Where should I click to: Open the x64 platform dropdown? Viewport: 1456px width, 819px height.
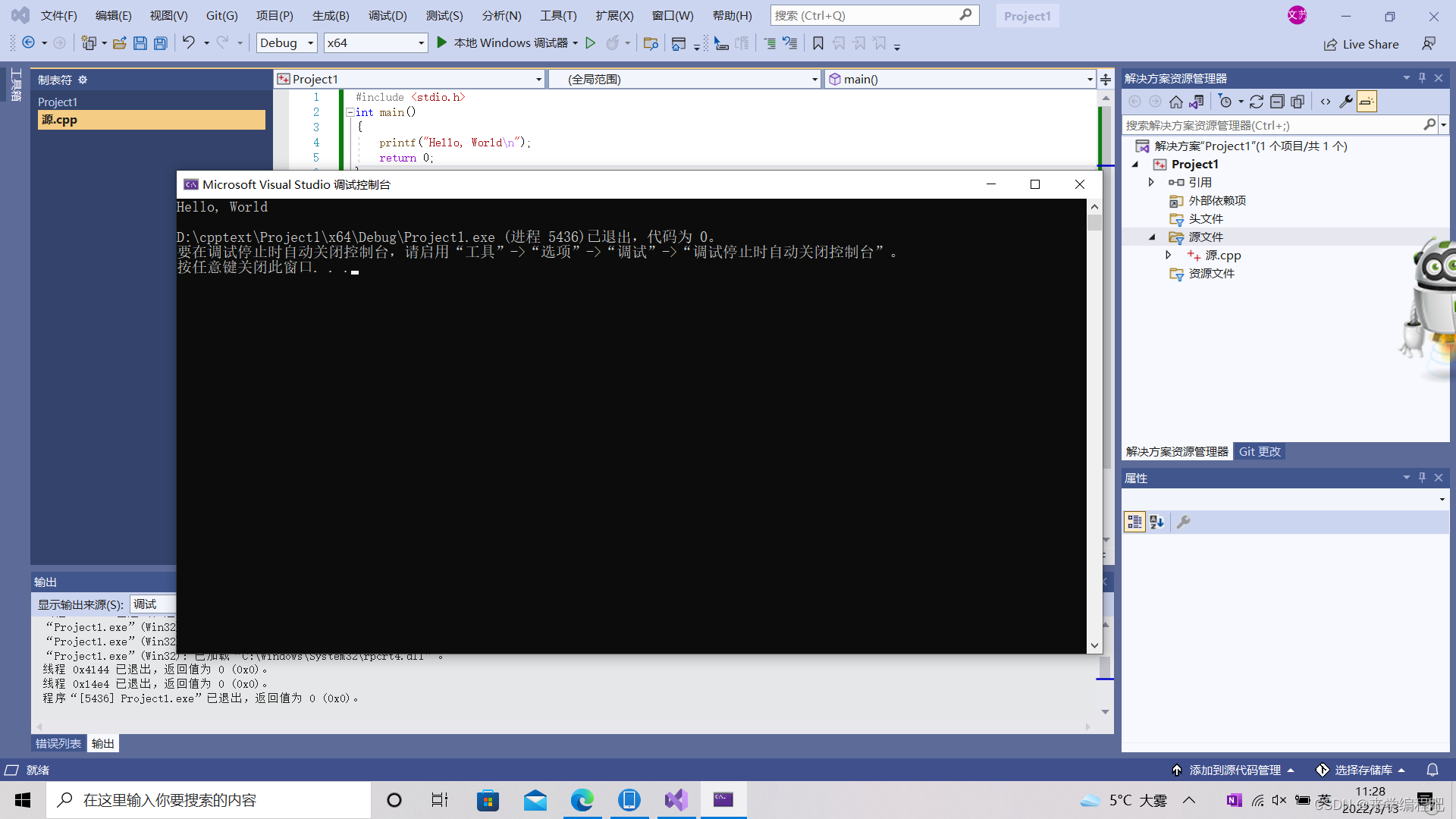pos(375,43)
